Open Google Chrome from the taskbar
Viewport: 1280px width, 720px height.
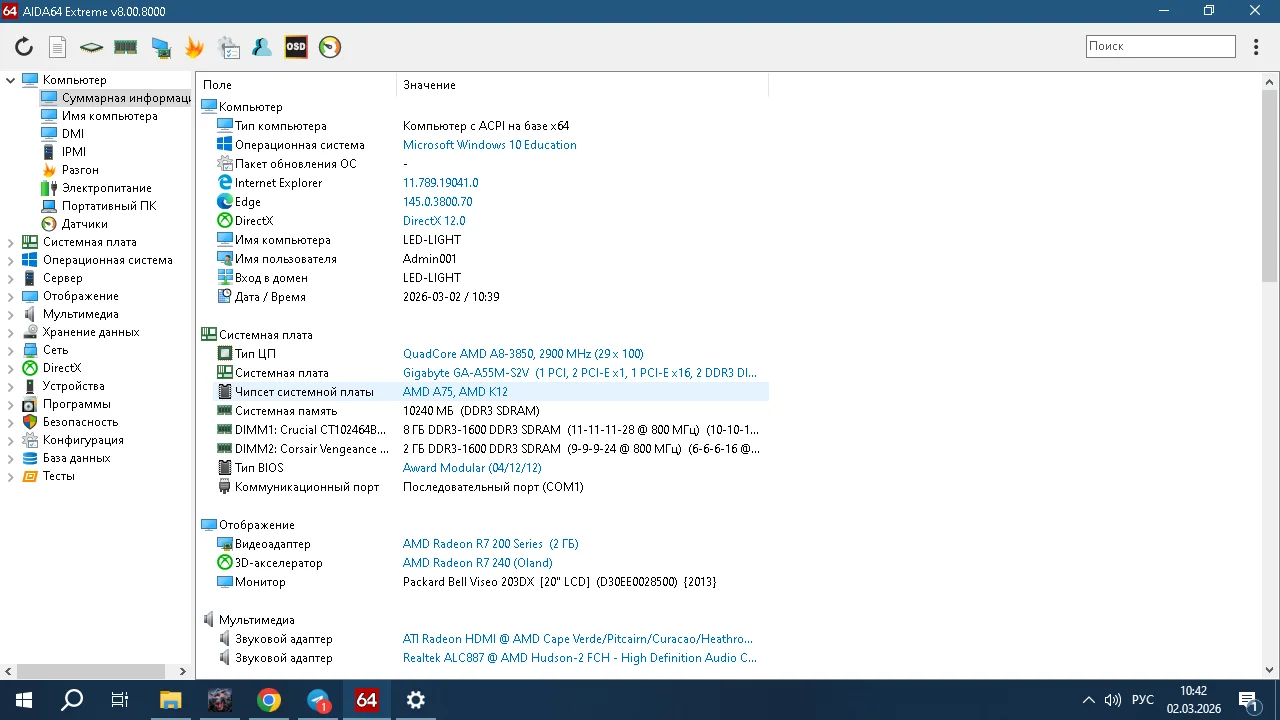(268, 700)
